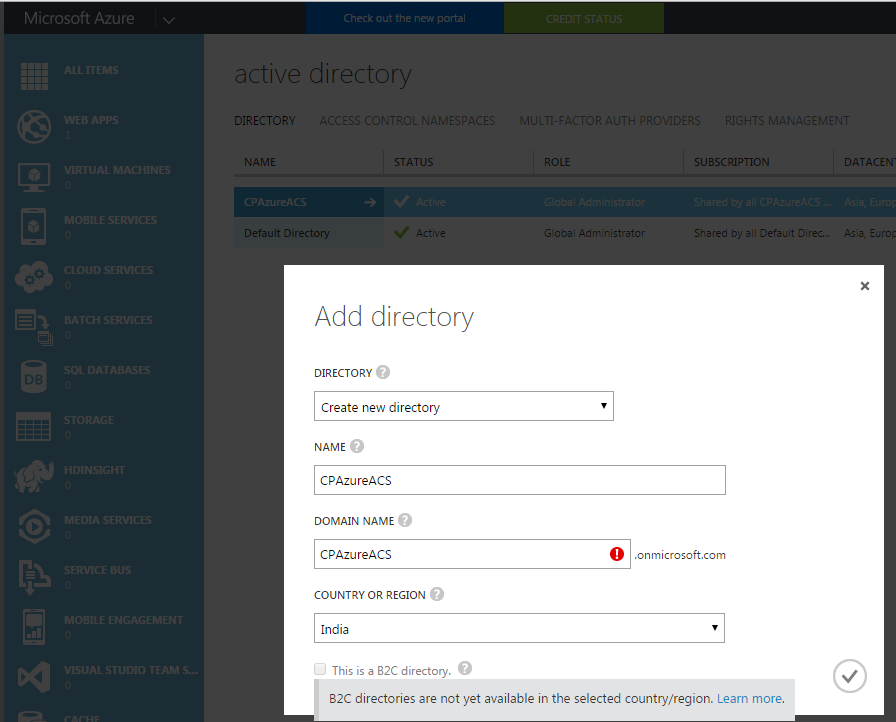The image size is (896, 722).
Task: Select the Cloud Services gear-cloud icon
Action: (34, 277)
